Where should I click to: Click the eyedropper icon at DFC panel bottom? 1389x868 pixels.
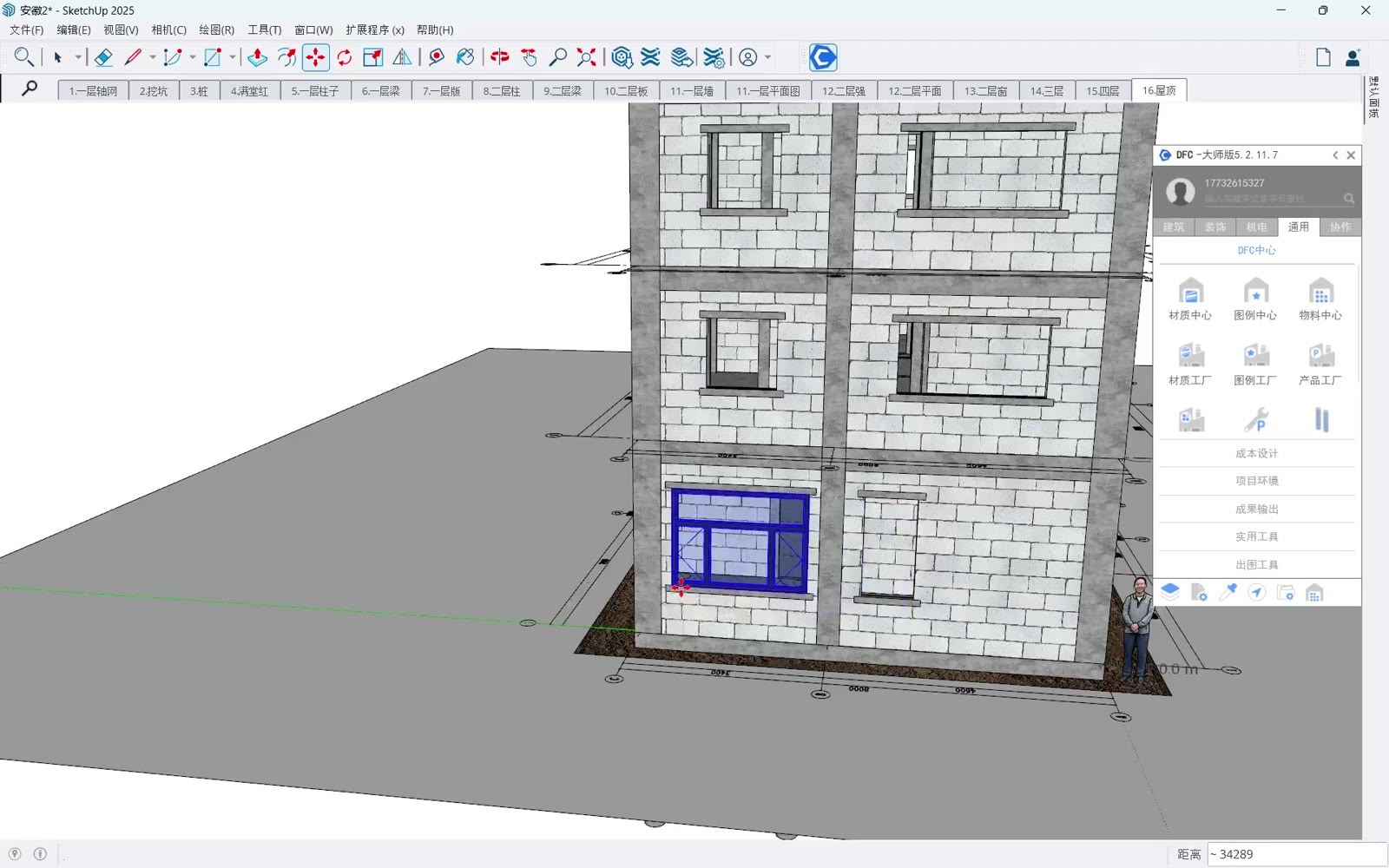click(x=1228, y=592)
